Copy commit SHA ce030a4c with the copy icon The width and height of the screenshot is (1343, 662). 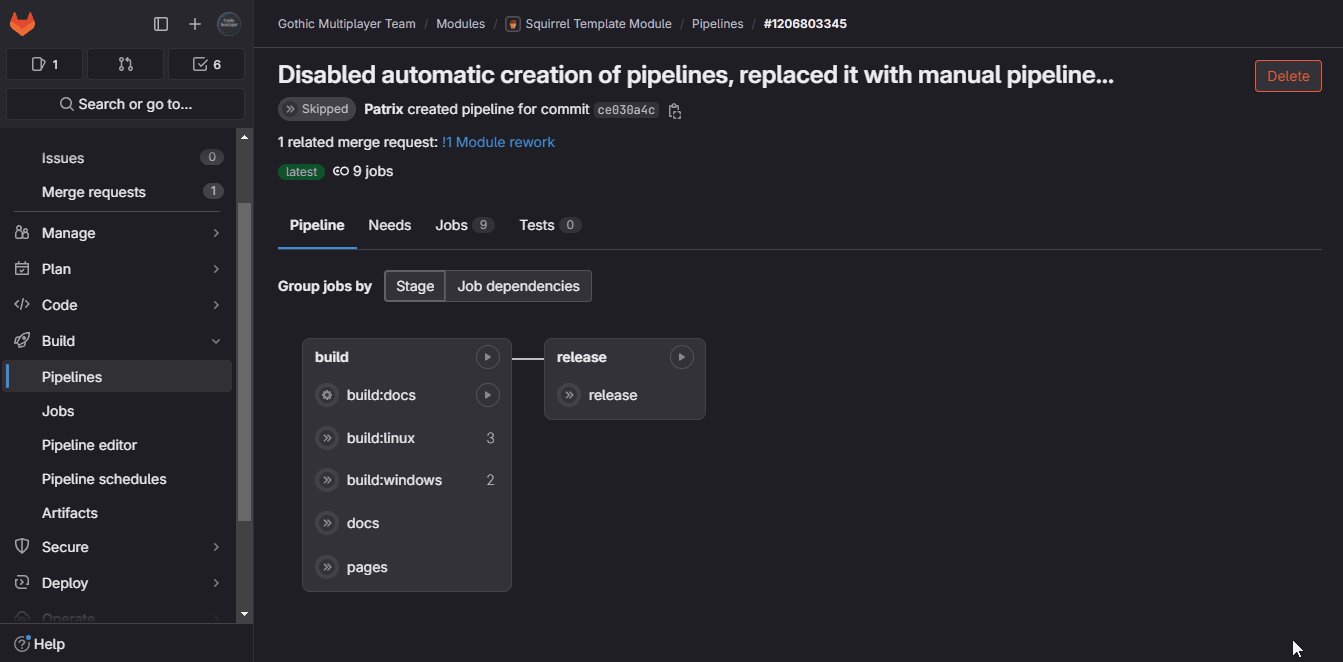[x=675, y=111]
